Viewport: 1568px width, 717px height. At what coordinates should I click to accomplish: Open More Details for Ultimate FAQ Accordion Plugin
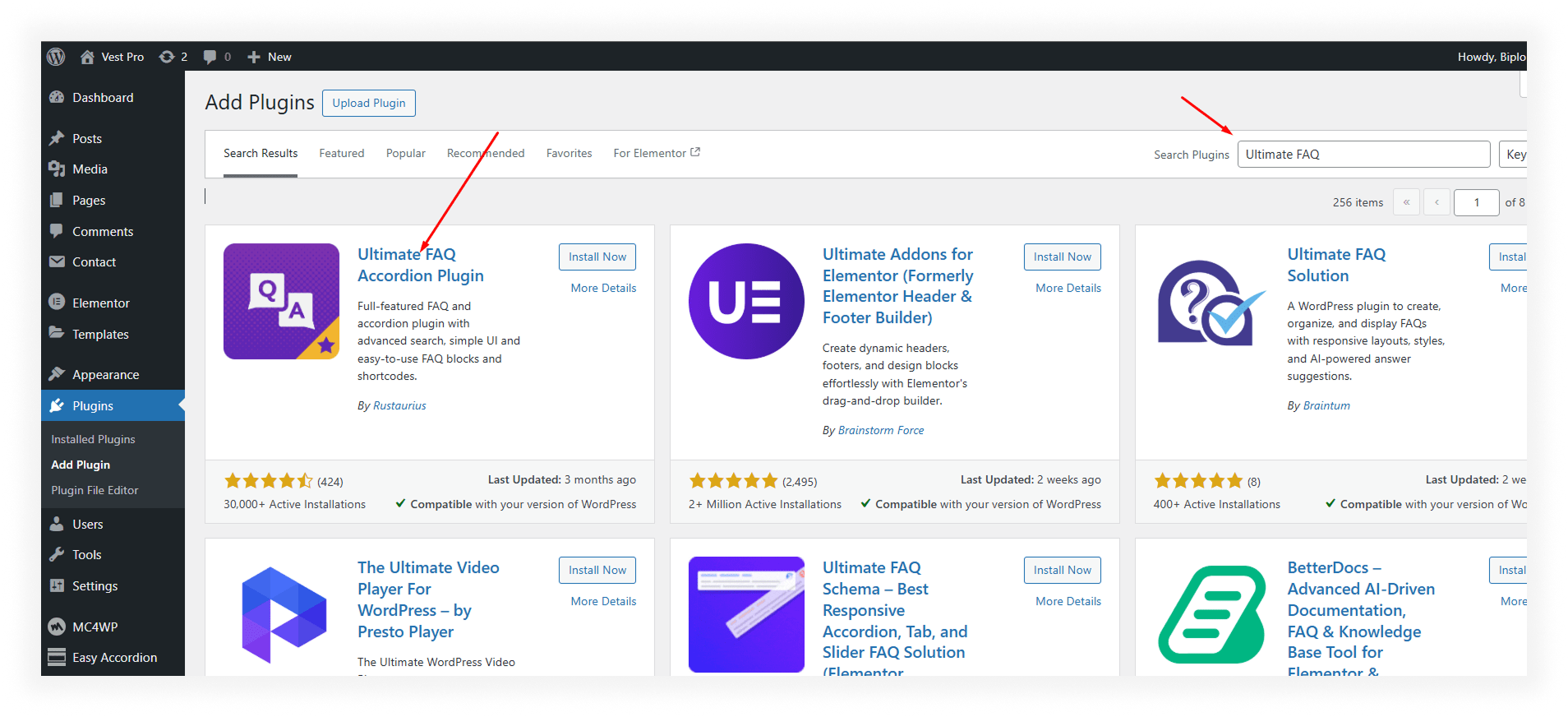[603, 288]
